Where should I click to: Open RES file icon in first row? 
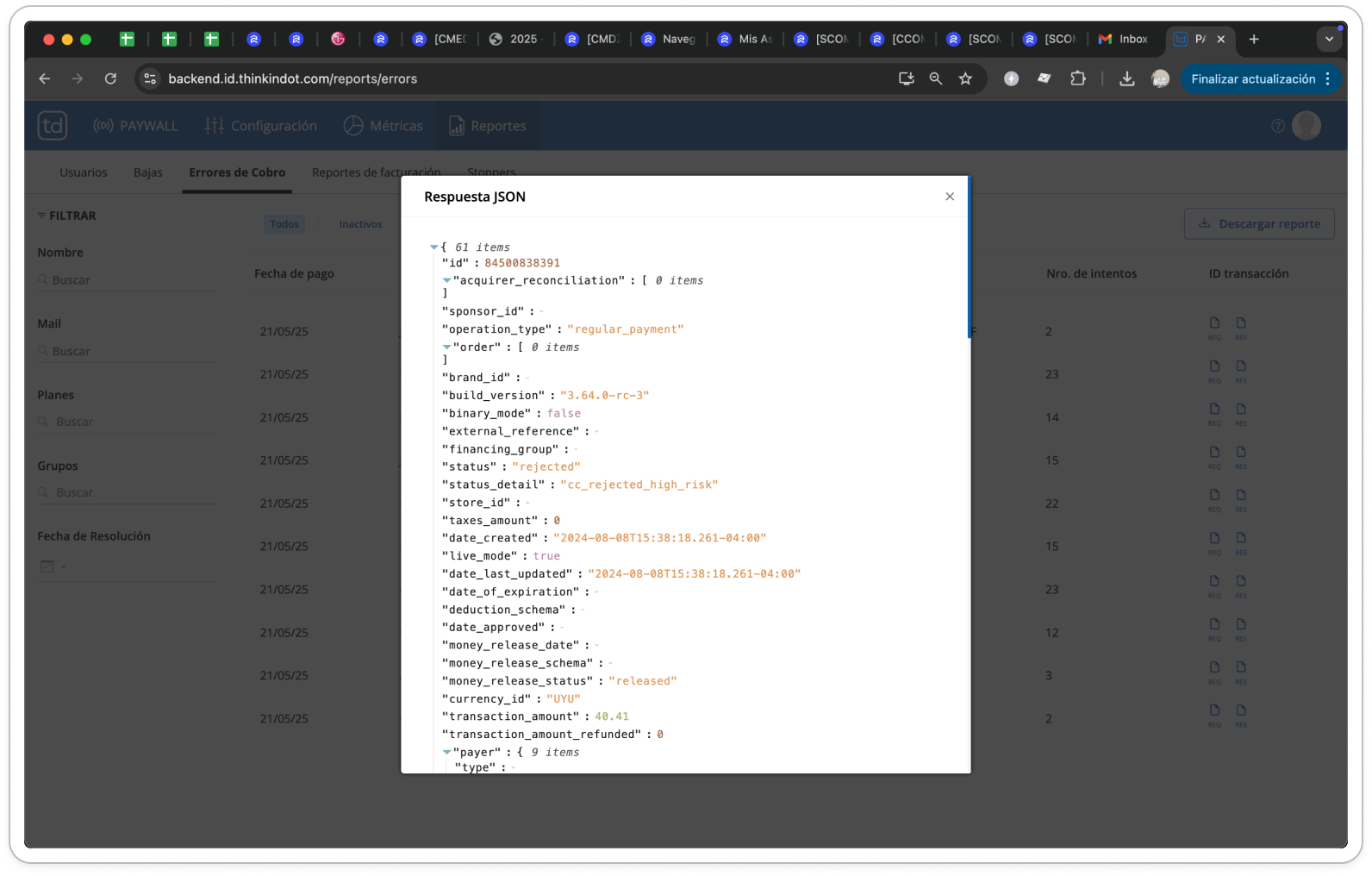click(x=1241, y=326)
